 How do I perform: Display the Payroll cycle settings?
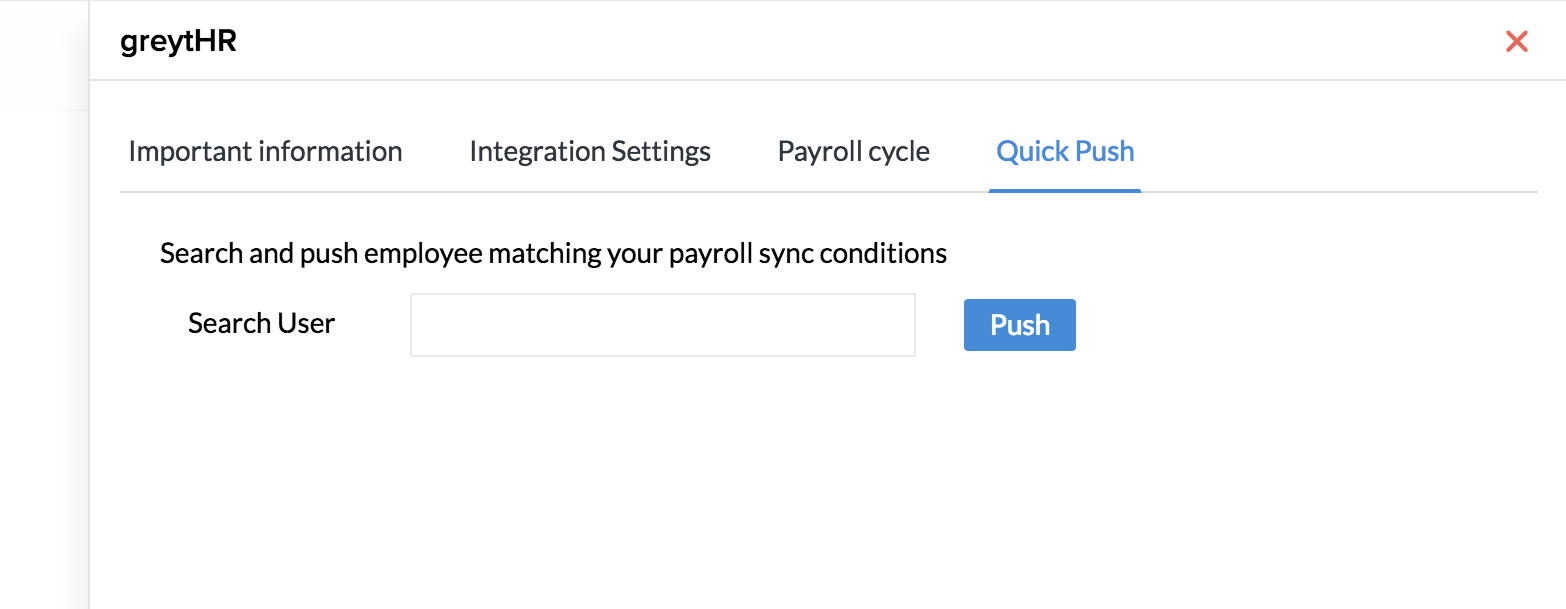coord(853,152)
